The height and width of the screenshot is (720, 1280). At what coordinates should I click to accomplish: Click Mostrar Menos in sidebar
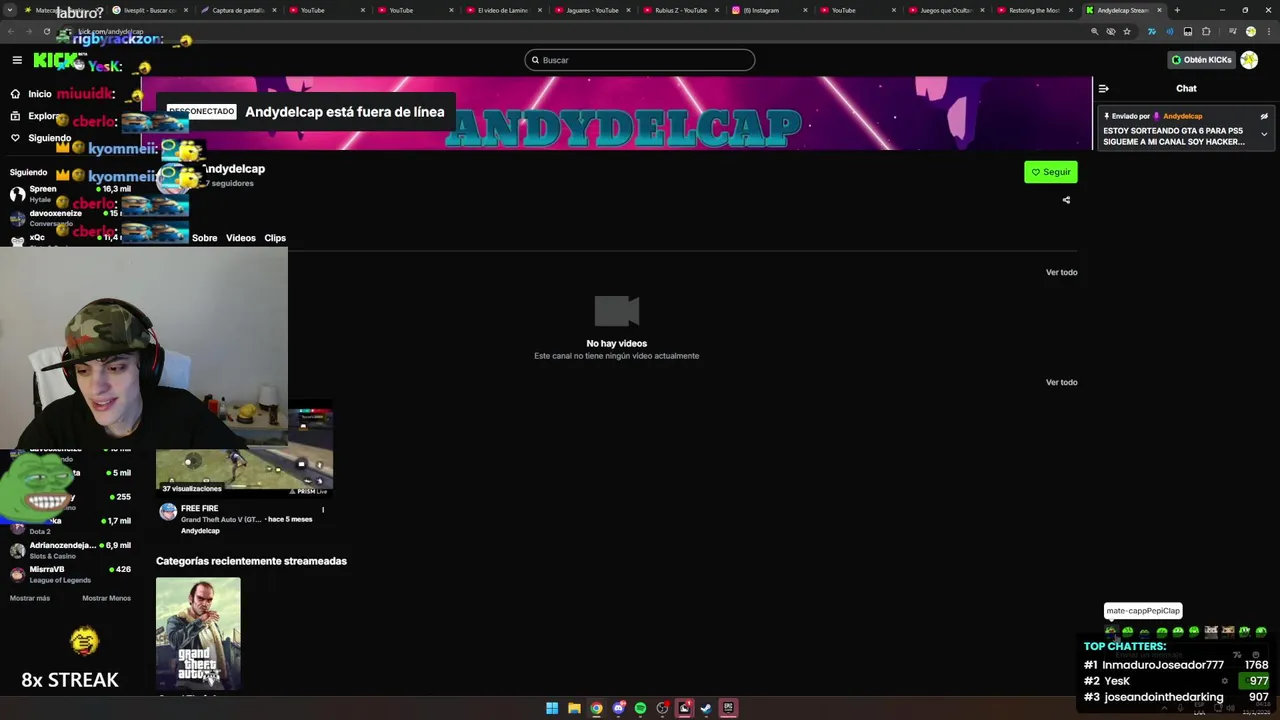pyautogui.click(x=106, y=598)
